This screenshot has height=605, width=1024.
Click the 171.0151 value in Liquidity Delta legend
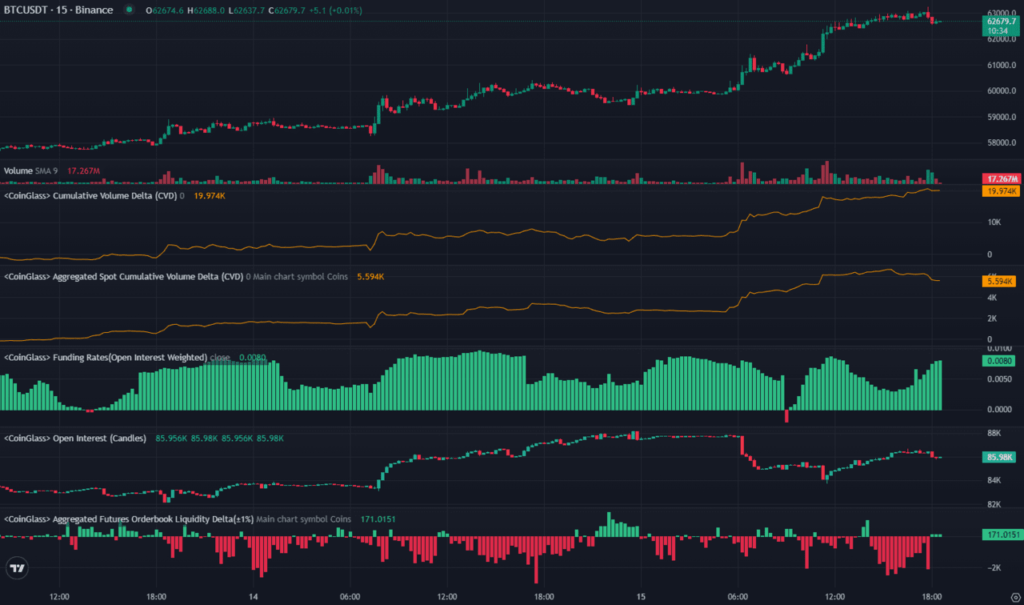tap(378, 519)
